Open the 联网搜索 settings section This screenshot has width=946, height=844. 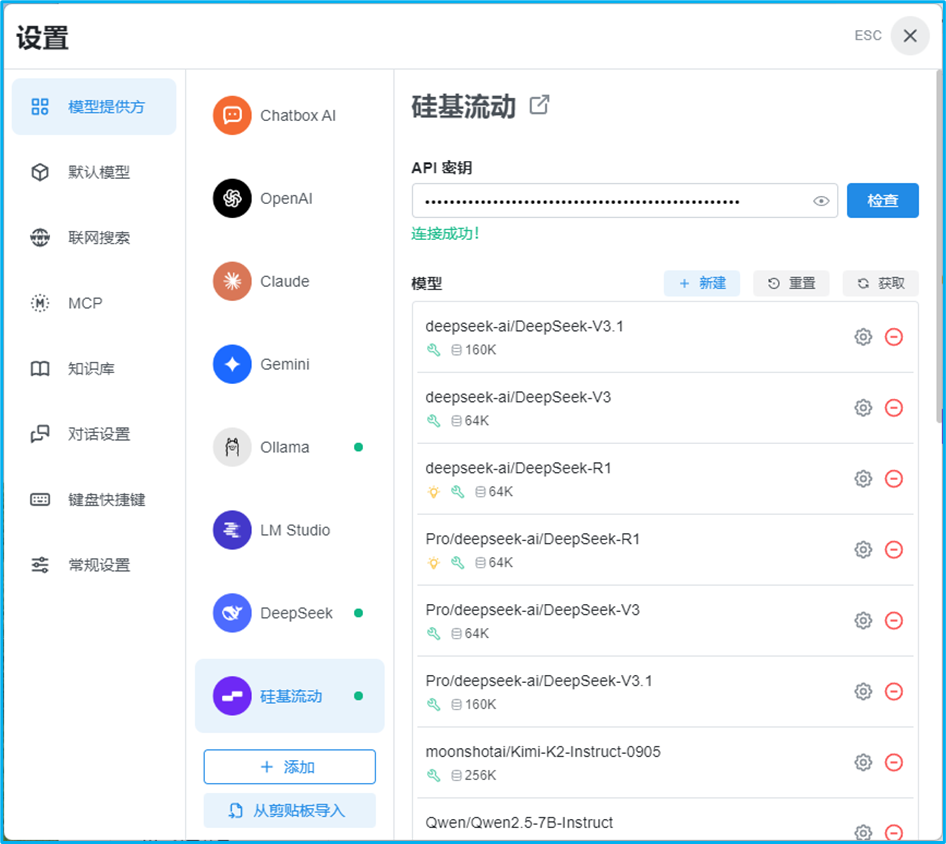pyautogui.click(x=94, y=238)
